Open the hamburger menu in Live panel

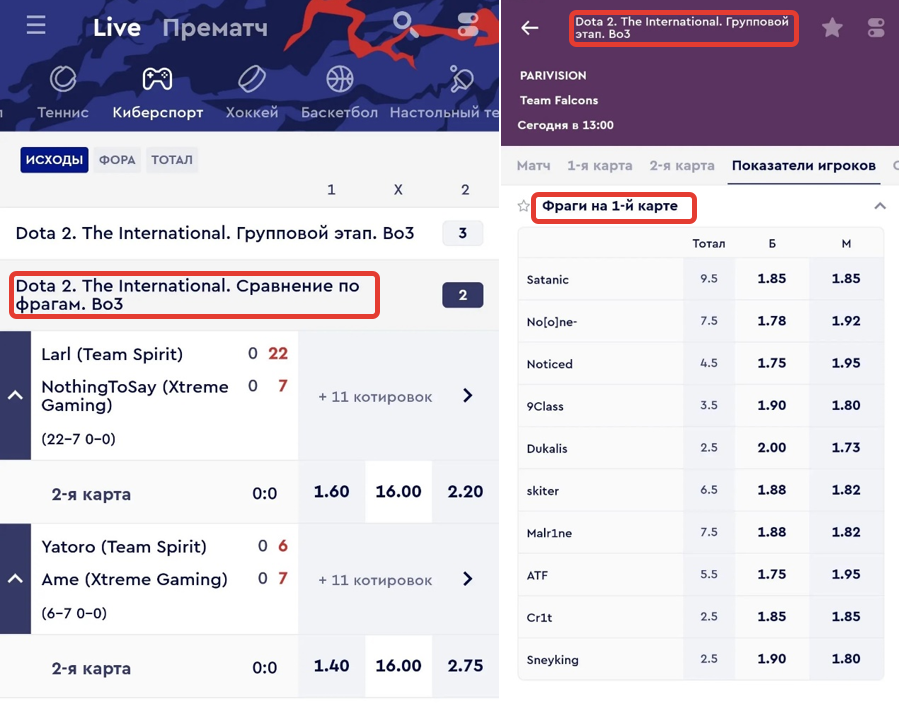click(x=36, y=26)
